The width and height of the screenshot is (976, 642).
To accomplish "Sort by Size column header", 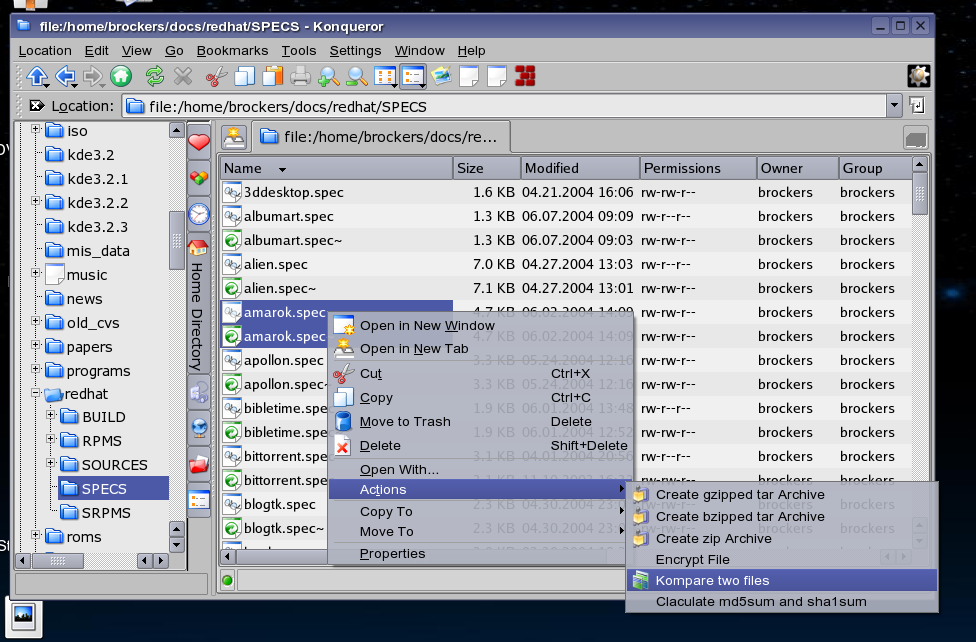I will click(x=487, y=168).
